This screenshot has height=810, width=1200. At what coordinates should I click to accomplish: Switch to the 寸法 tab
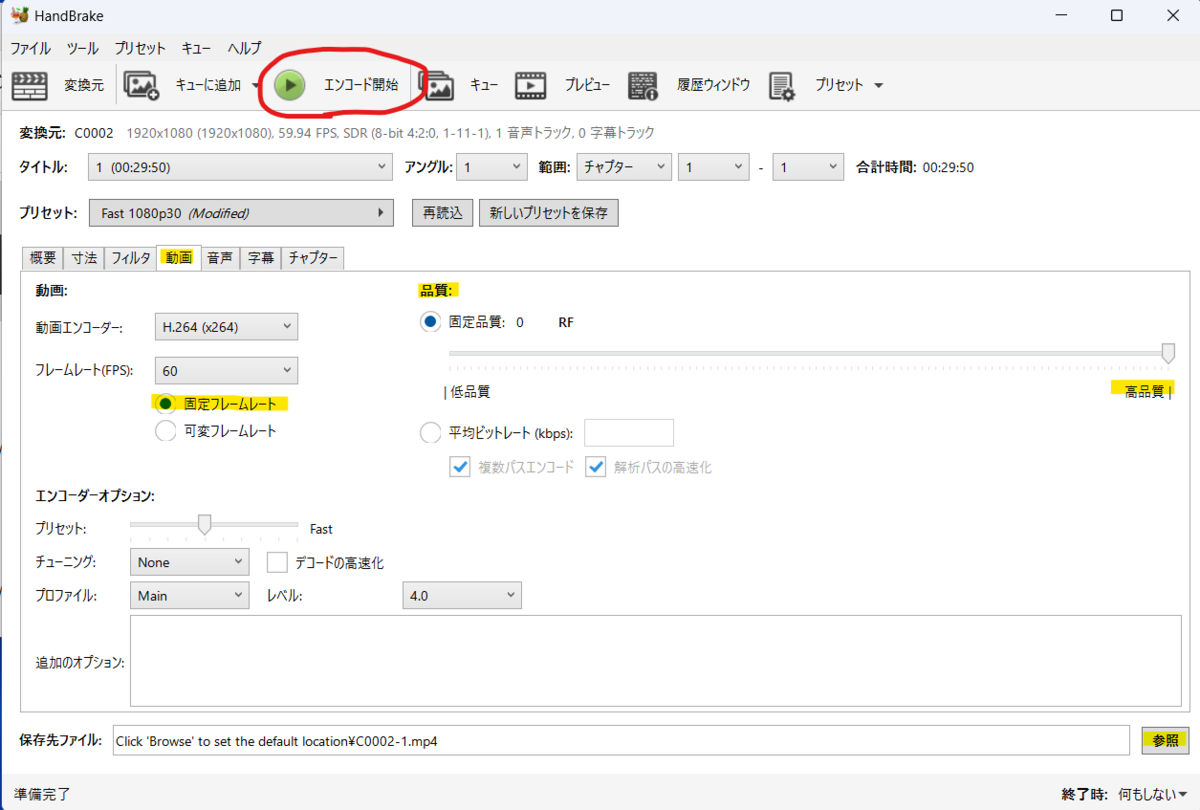[x=84, y=258]
